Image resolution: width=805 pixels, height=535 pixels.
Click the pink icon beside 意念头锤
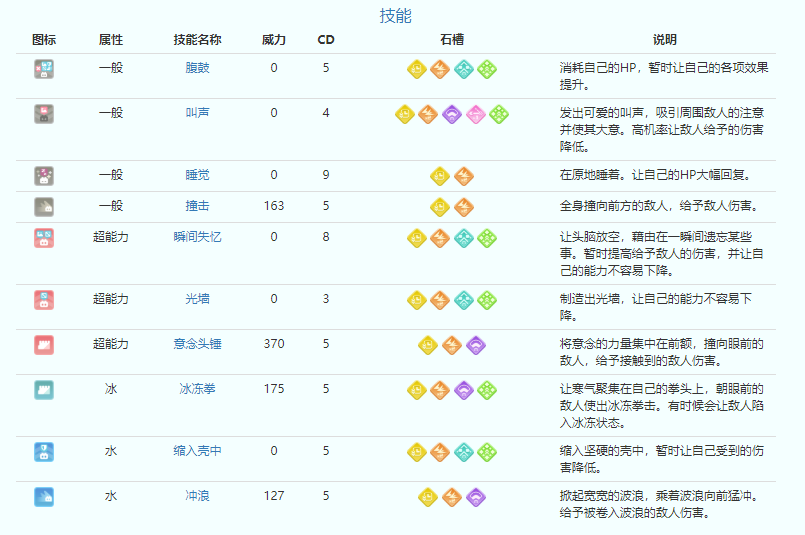[x=44, y=344]
